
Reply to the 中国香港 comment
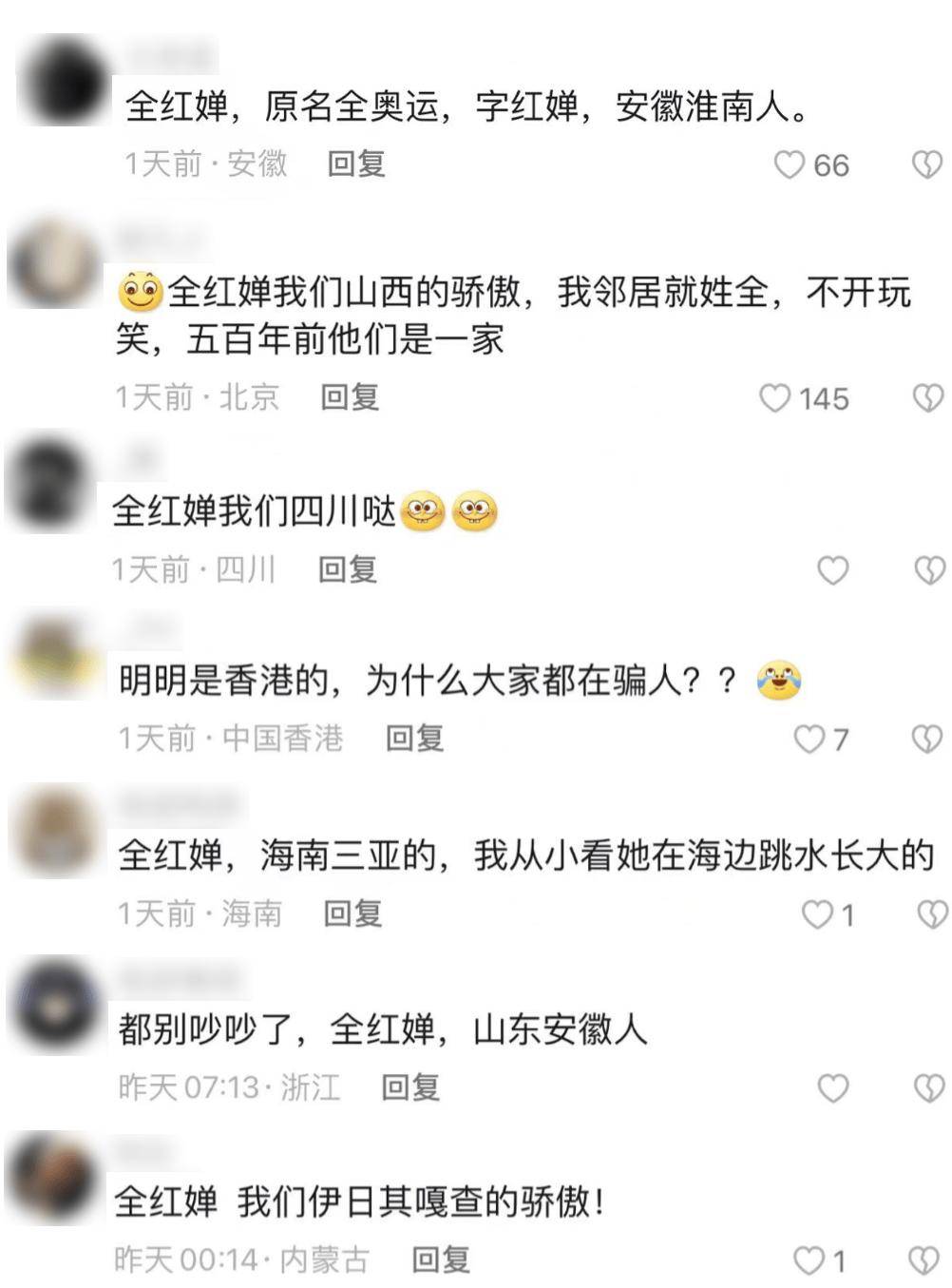[414, 738]
